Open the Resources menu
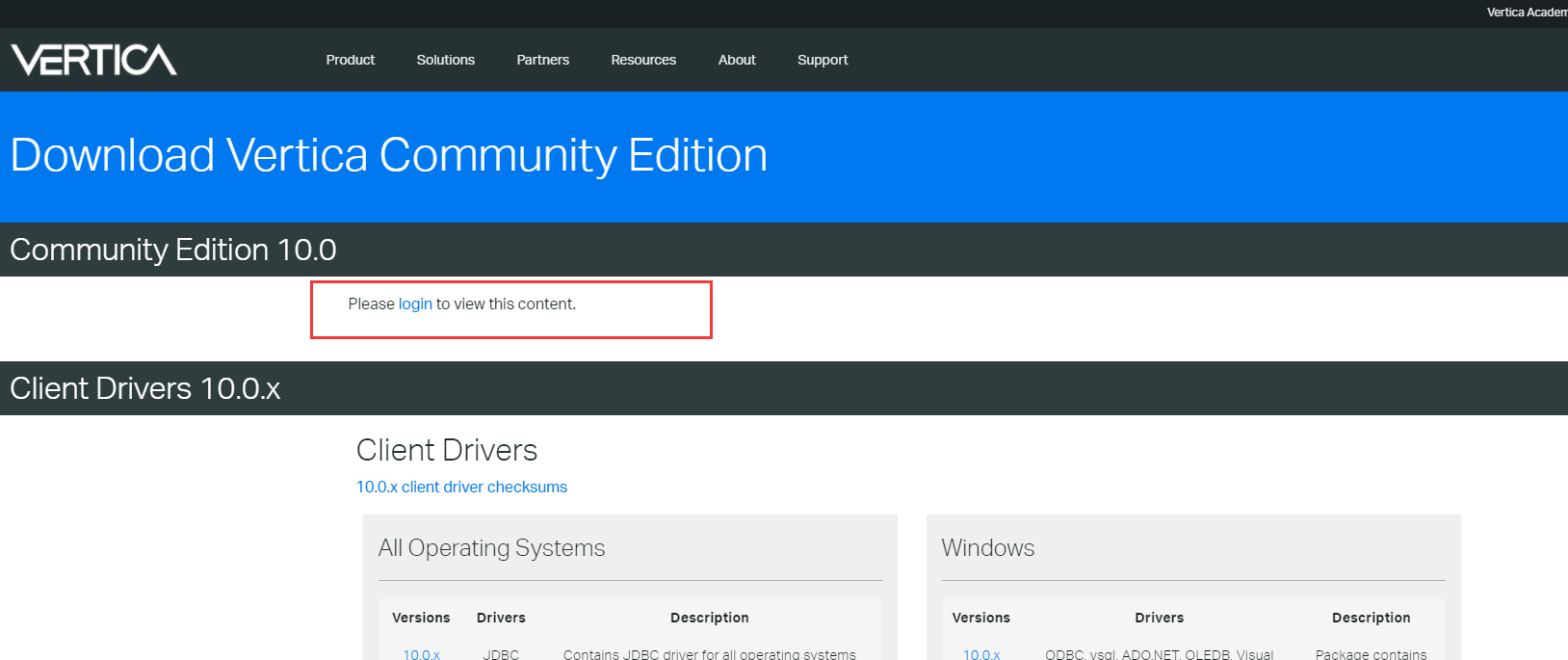1568x660 pixels. pyautogui.click(x=643, y=60)
